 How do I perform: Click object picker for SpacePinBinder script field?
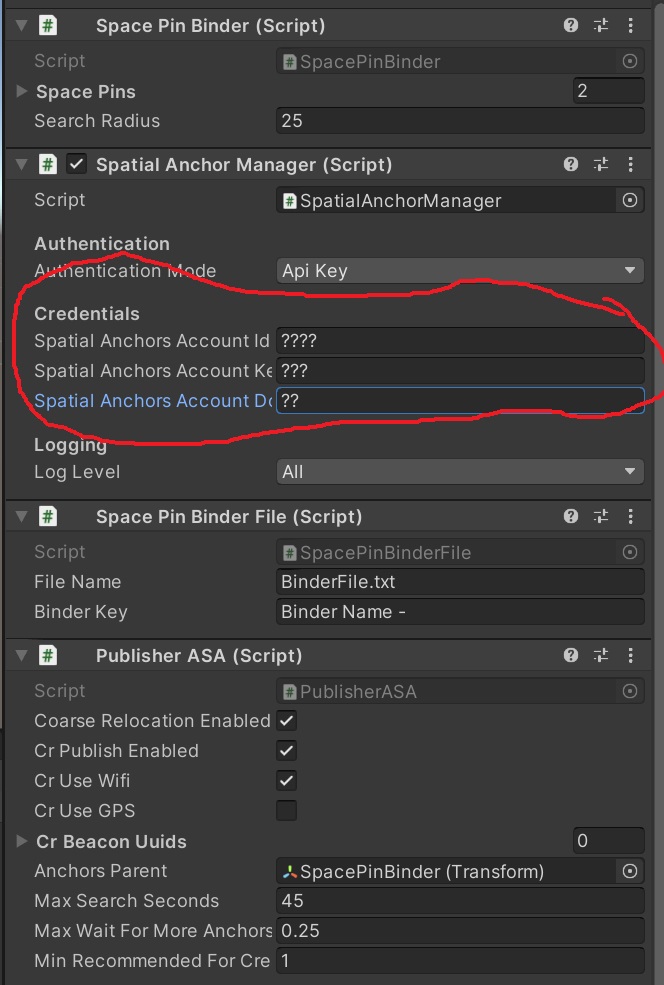629,61
